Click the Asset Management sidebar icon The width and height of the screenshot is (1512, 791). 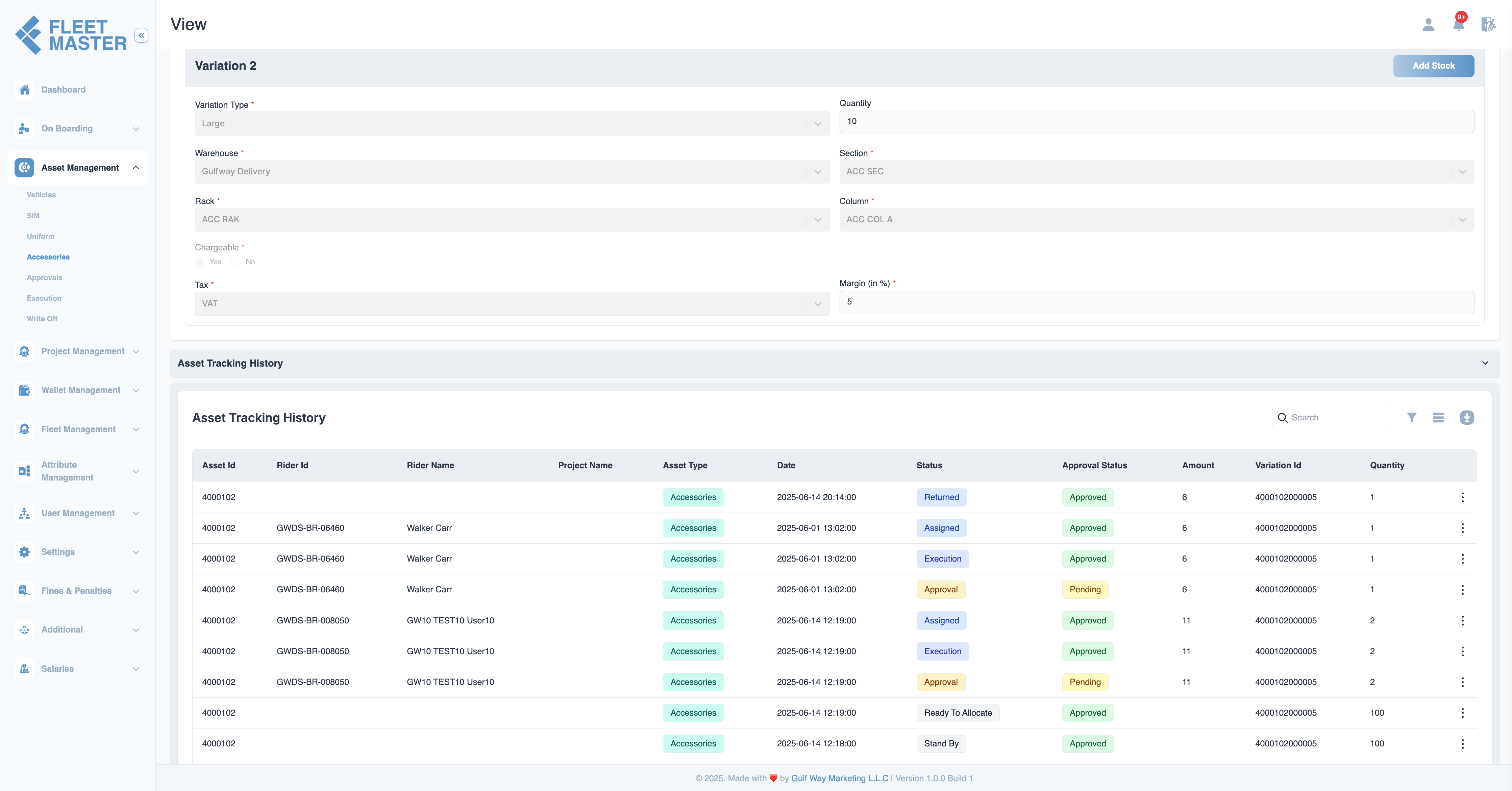click(x=24, y=168)
